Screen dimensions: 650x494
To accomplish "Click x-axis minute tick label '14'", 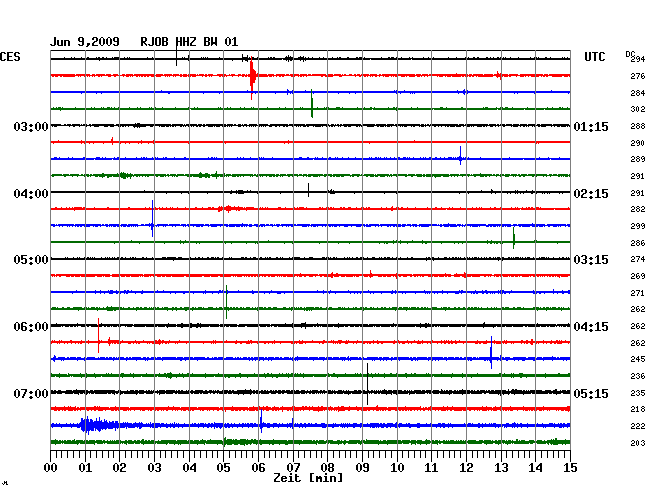I will [536, 468].
